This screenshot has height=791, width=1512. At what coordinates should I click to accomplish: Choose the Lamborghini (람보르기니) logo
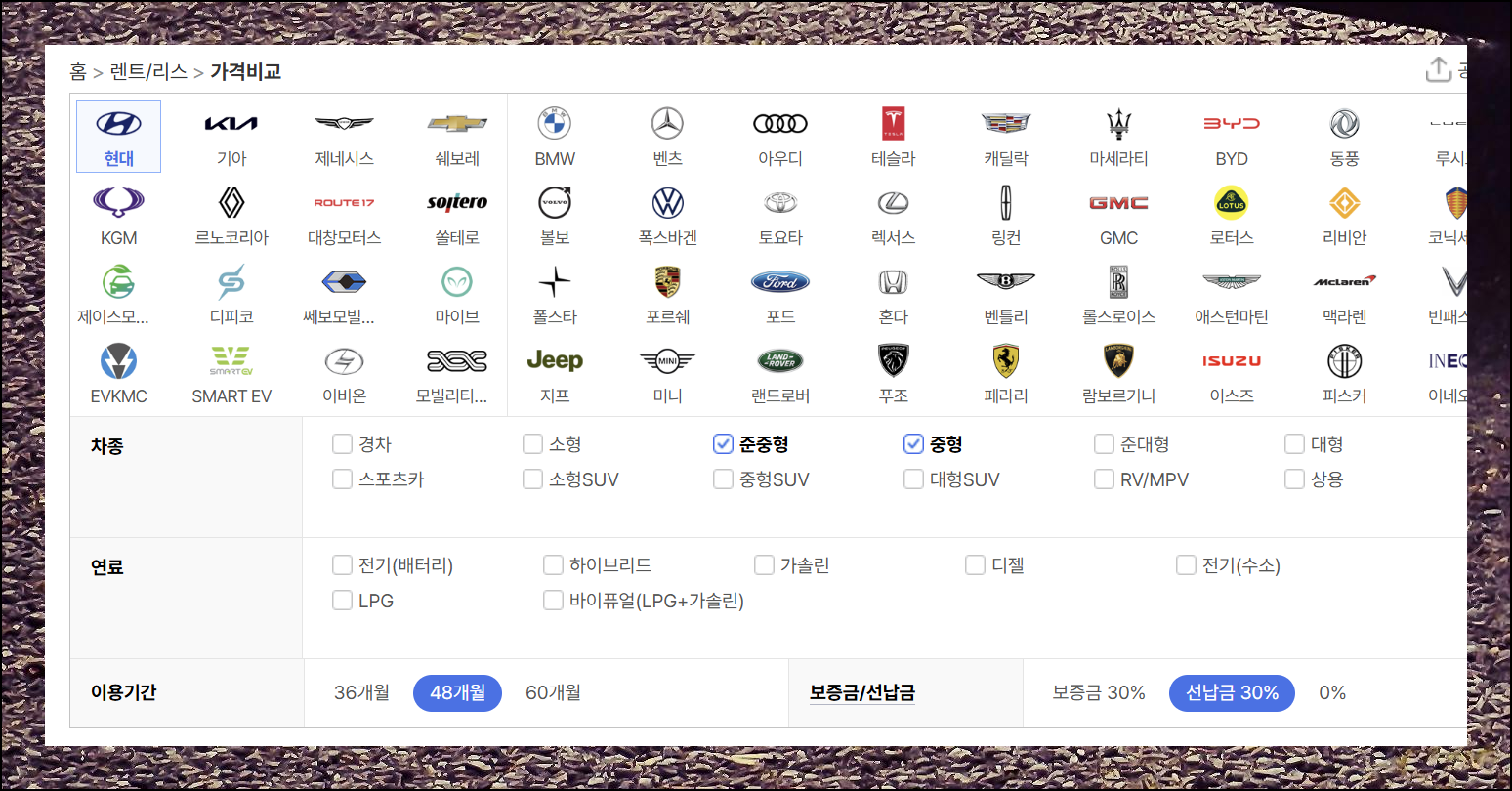pyautogui.click(x=1119, y=361)
